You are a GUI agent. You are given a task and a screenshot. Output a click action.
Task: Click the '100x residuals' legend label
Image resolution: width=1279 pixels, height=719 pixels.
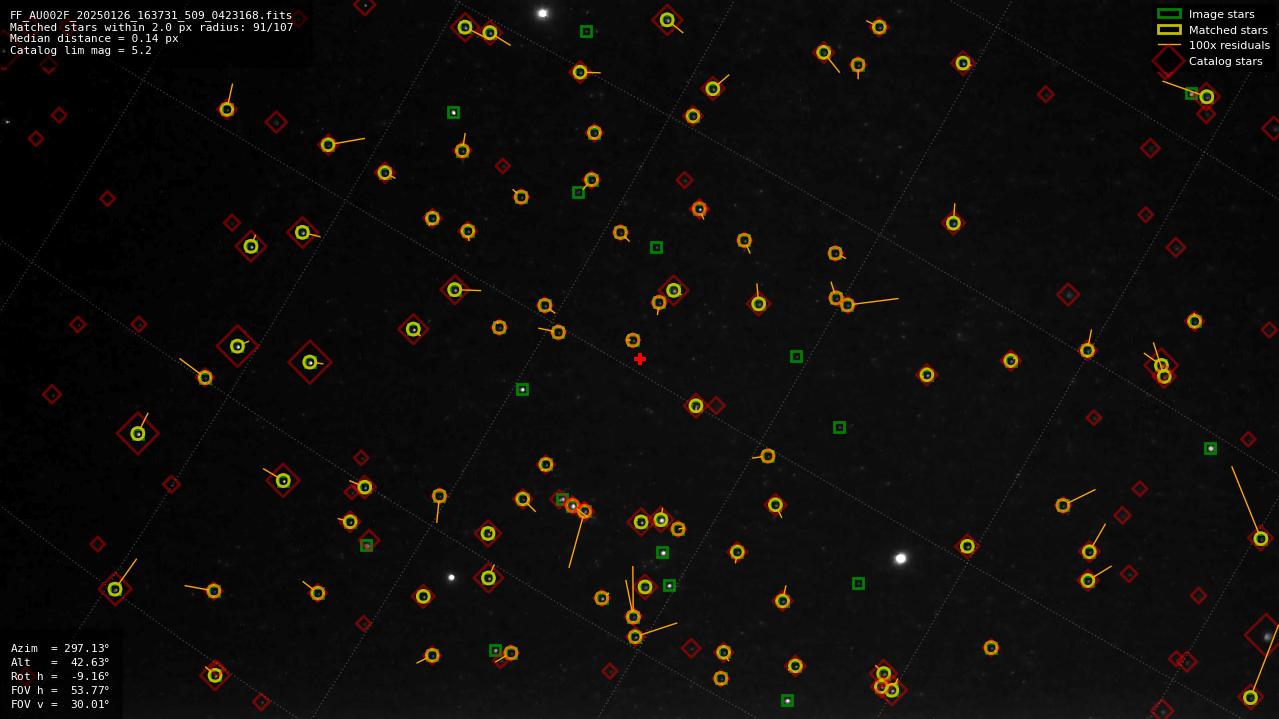click(1229, 45)
